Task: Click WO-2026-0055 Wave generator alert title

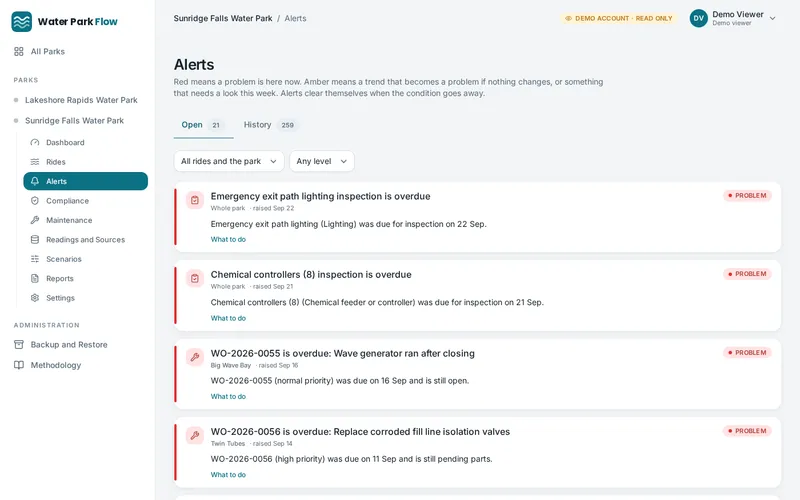Action: [342, 353]
